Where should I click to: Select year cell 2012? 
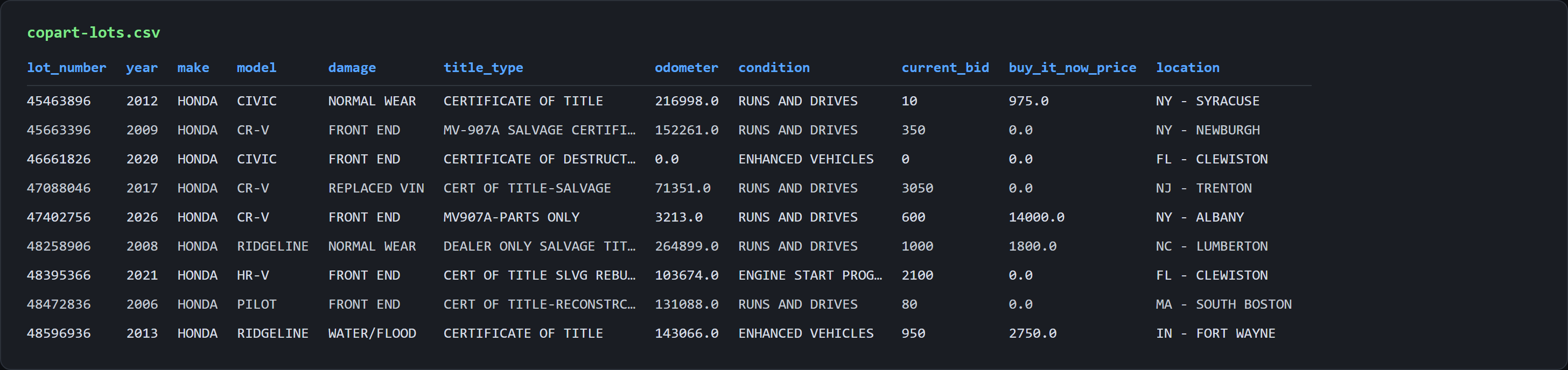coord(142,101)
